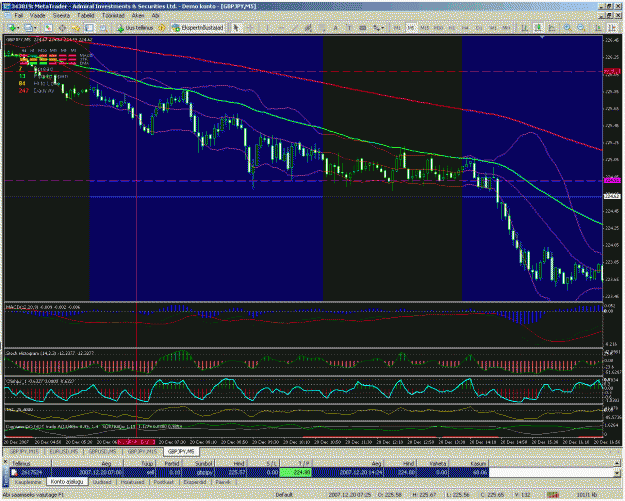Open the shapes dropdown in the line toolbar
Image resolution: width=625 pixels, height=501 pixels.
pos(383,28)
